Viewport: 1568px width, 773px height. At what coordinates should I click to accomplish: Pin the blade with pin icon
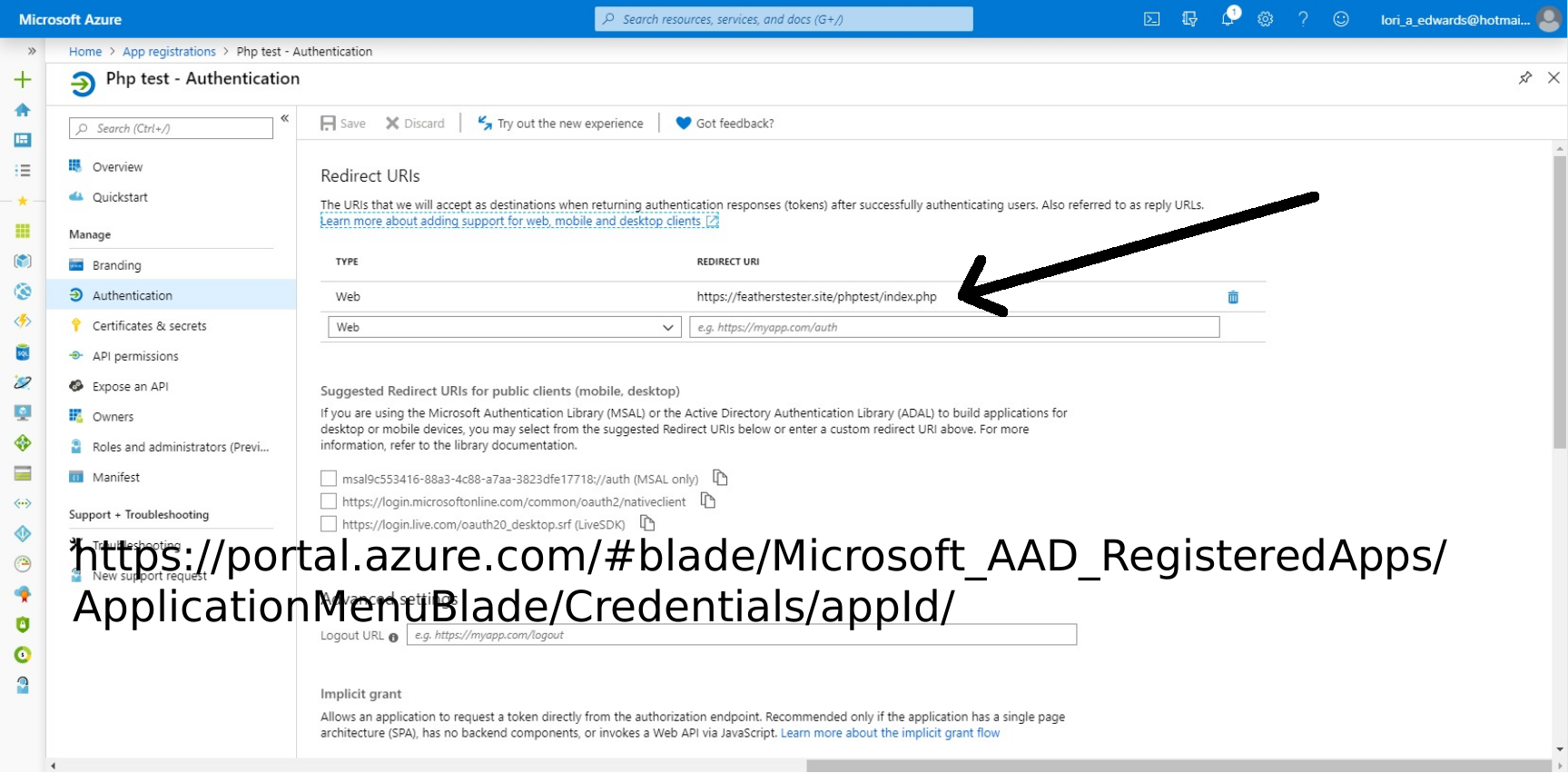pos(1525,78)
